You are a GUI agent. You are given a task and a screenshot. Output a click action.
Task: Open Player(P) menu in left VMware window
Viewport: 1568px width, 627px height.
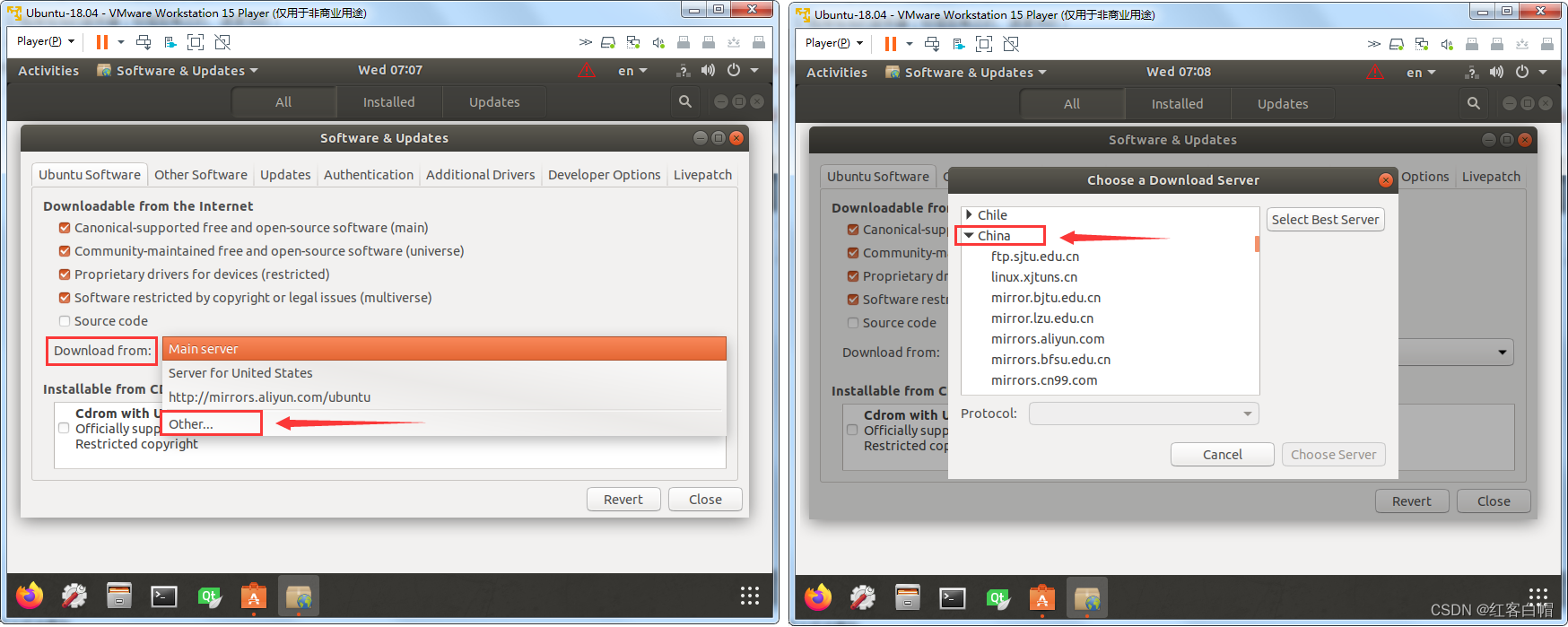pos(45,41)
